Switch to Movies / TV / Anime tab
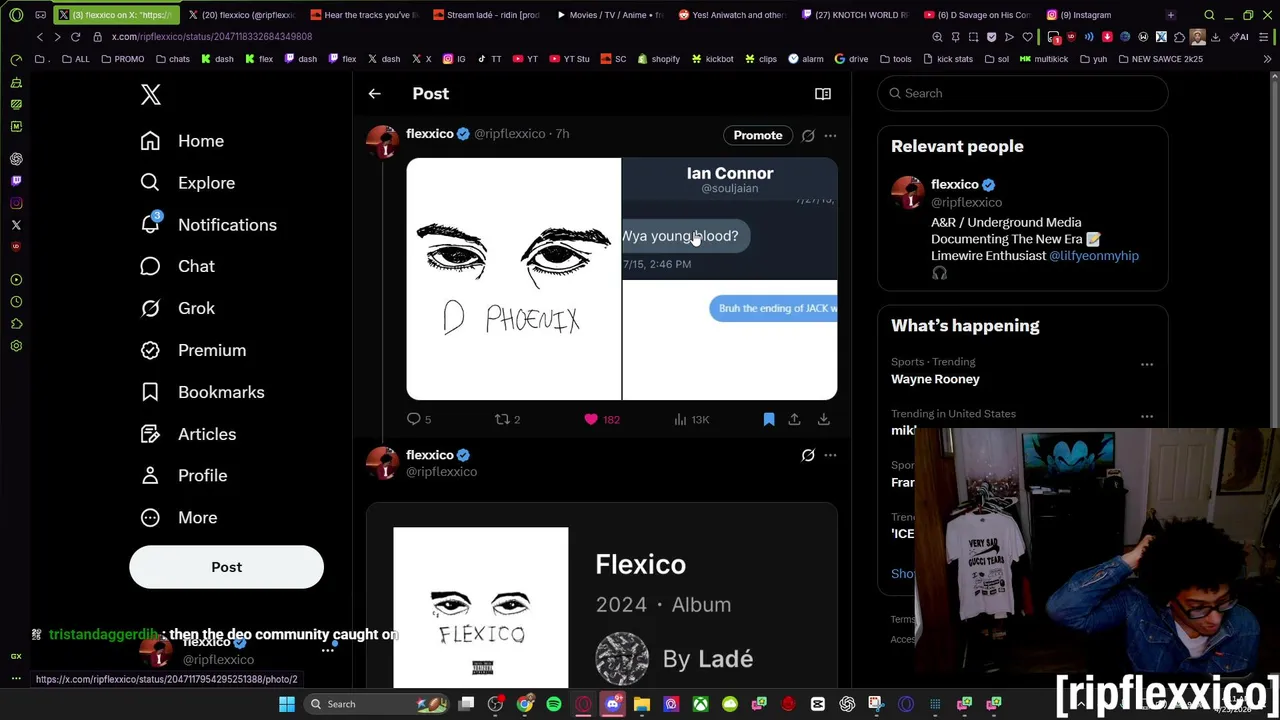 click(x=608, y=15)
